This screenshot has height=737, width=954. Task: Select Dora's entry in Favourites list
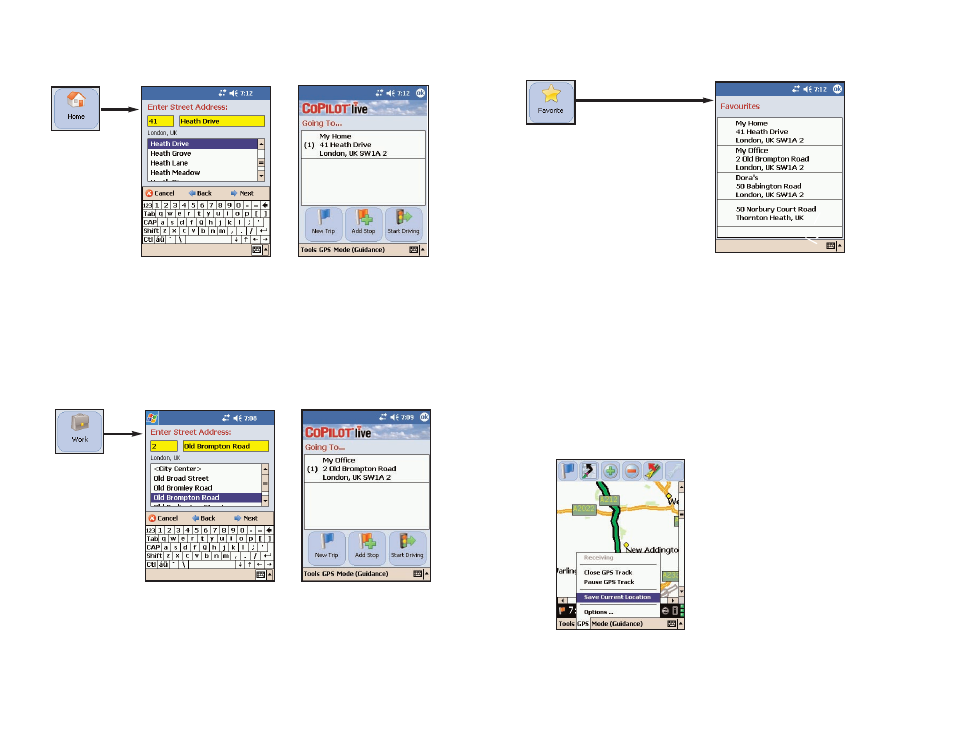[x=779, y=186]
